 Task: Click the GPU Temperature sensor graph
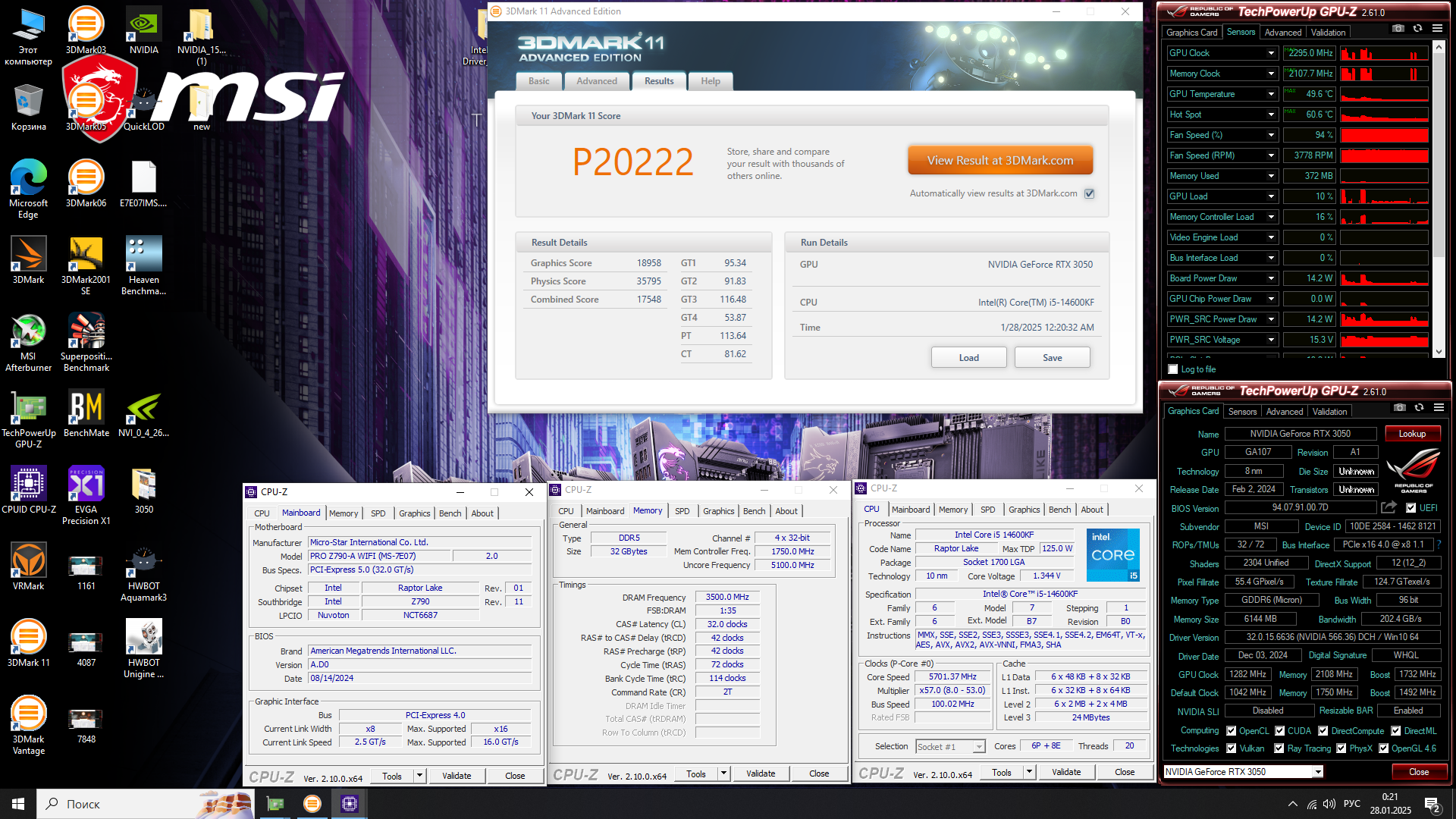click(x=1384, y=94)
